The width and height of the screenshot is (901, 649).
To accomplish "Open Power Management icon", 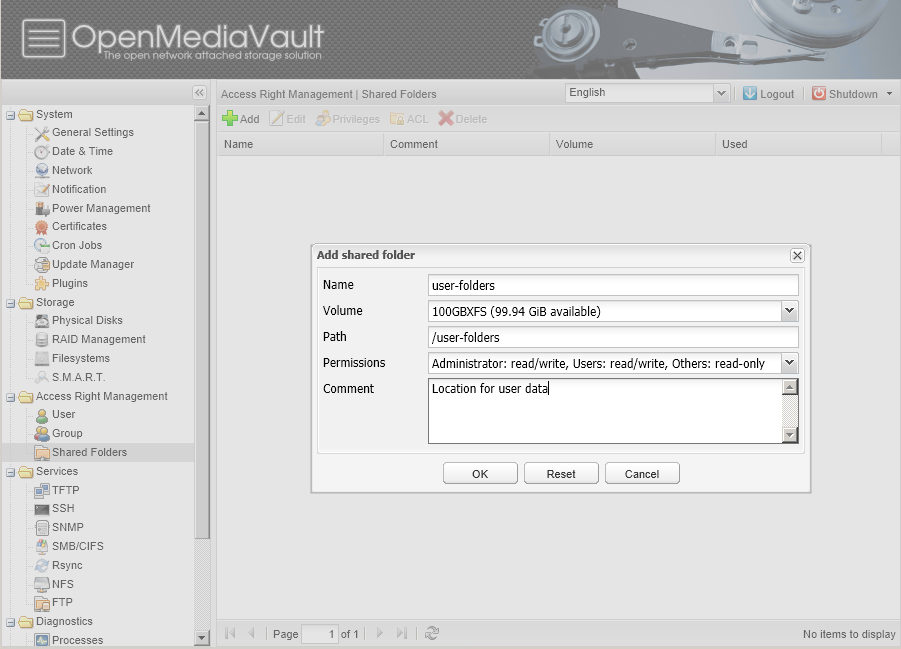I will (x=42, y=209).
